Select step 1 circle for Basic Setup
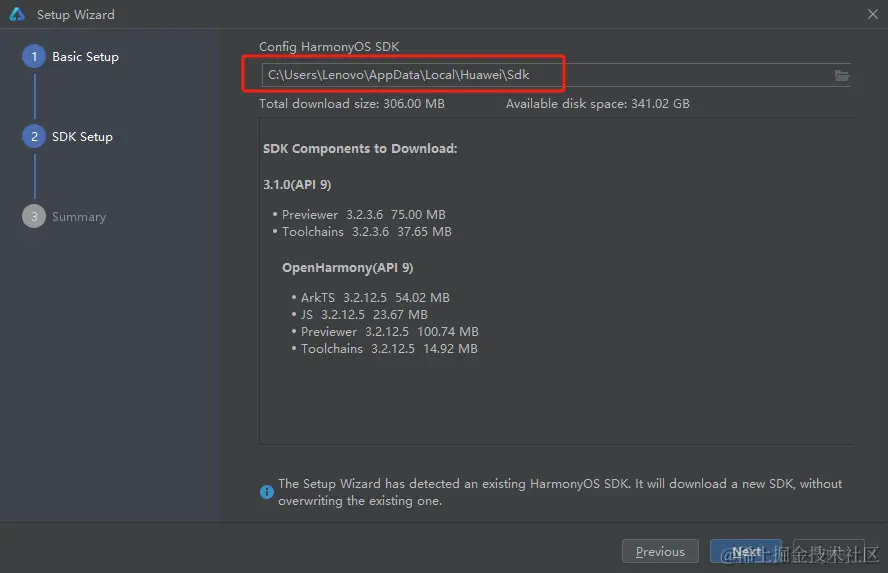This screenshot has height=573, width=888. click(x=34, y=57)
